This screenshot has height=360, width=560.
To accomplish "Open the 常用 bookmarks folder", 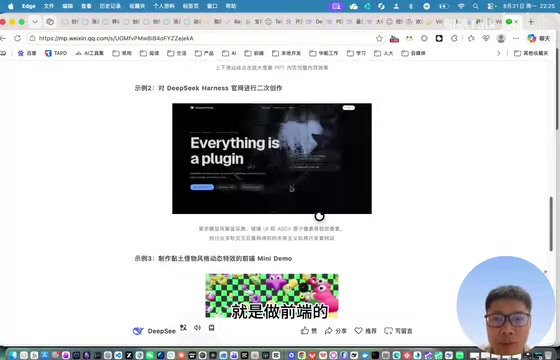I will point(122,53).
